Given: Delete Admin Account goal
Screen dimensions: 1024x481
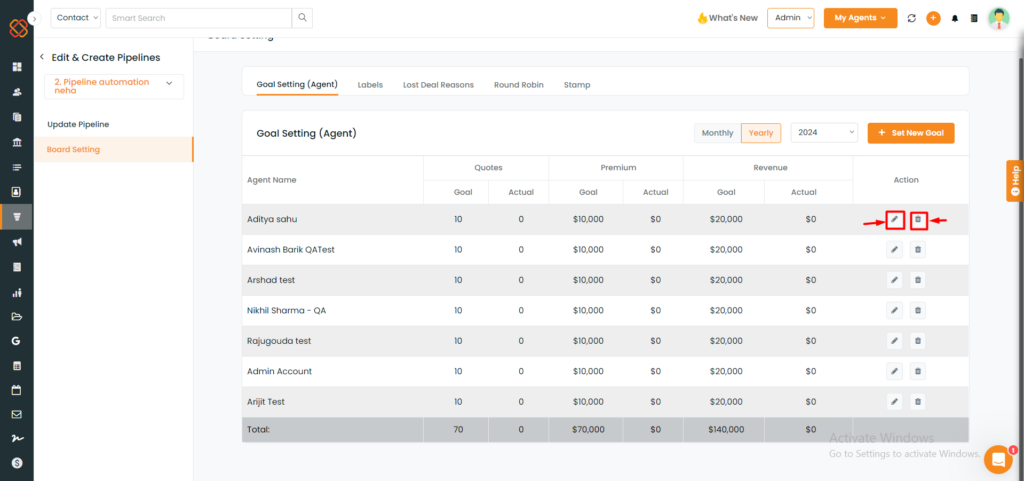Looking at the screenshot, I should (x=918, y=371).
